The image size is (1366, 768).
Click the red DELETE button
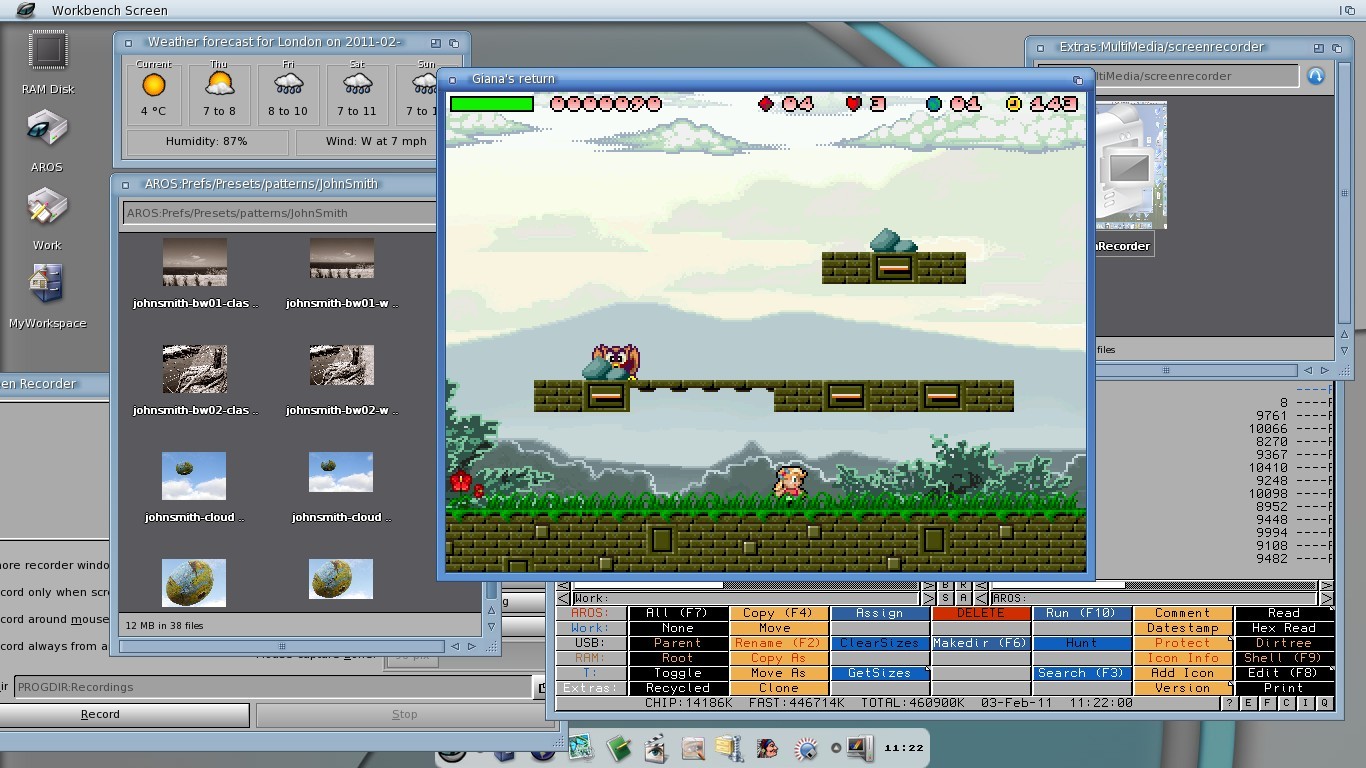click(x=980, y=613)
